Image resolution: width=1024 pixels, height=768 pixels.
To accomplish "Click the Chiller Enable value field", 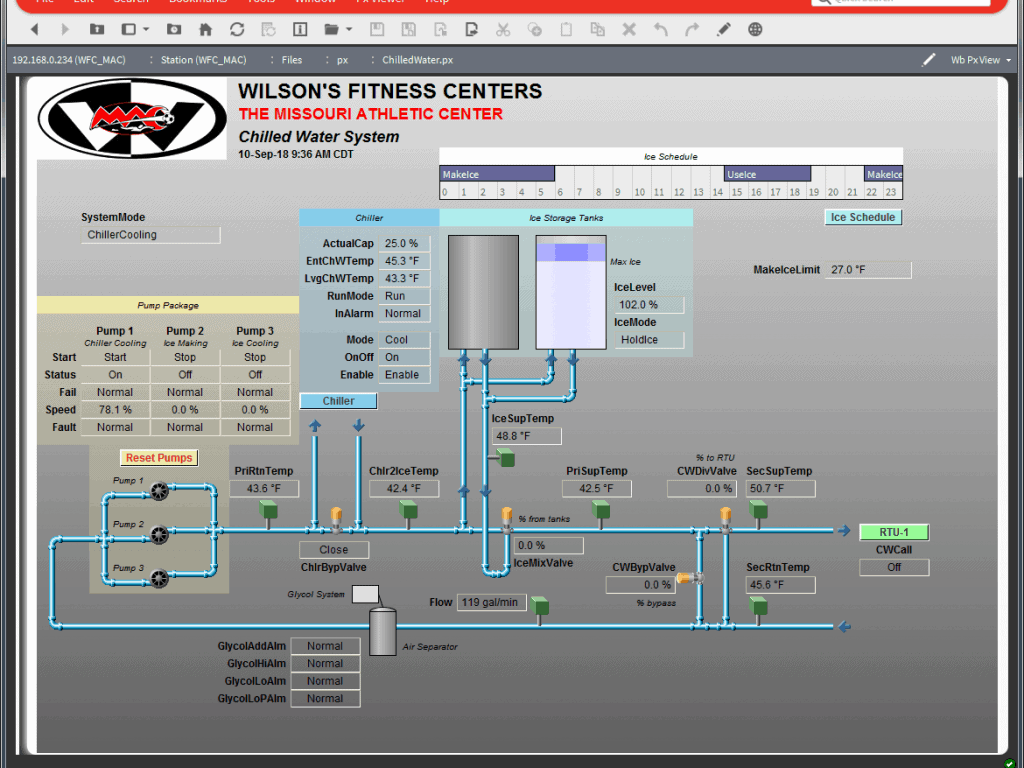I will pos(404,375).
